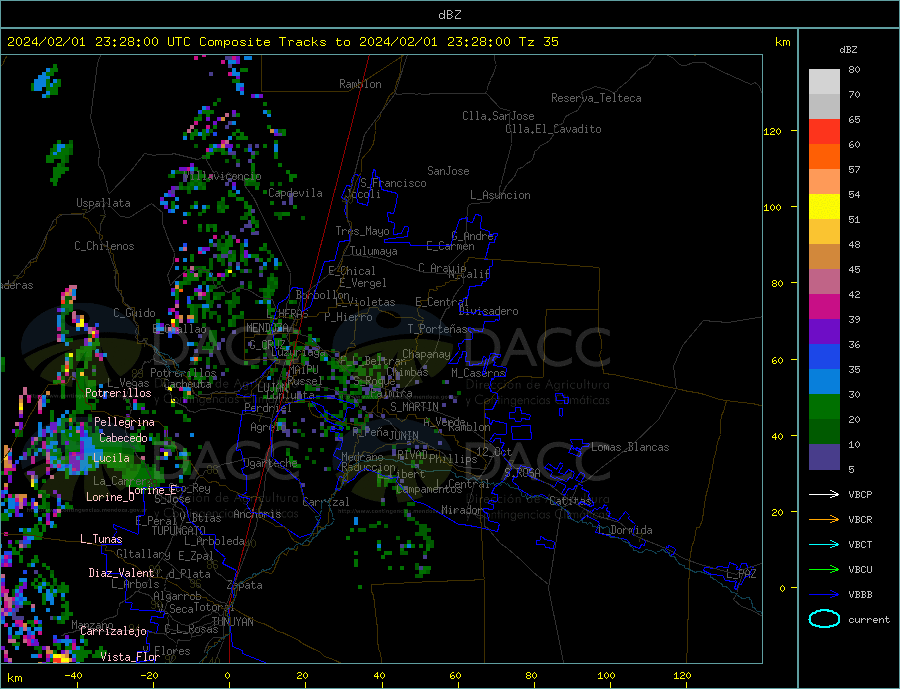Click the 'Clla.SanJose' map label
Viewport: 900px width, 689px height.
pyautogui.click(x=498, y=116)
